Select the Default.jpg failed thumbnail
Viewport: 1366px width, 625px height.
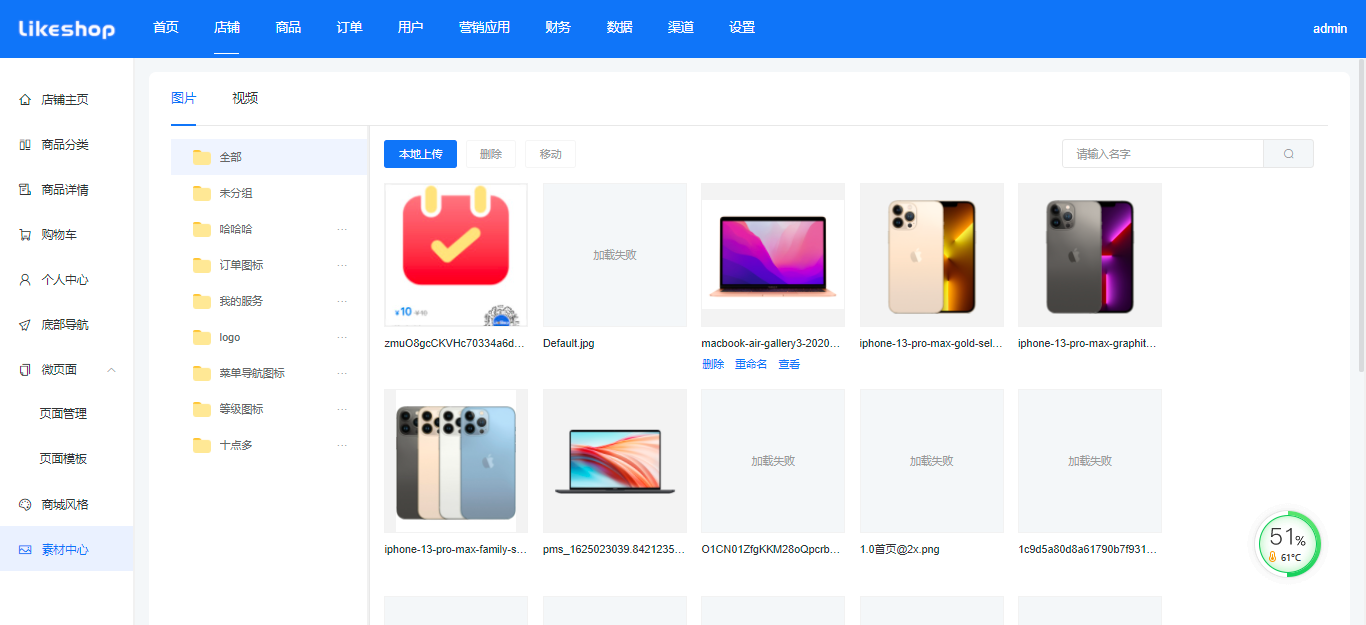(615, 255)
